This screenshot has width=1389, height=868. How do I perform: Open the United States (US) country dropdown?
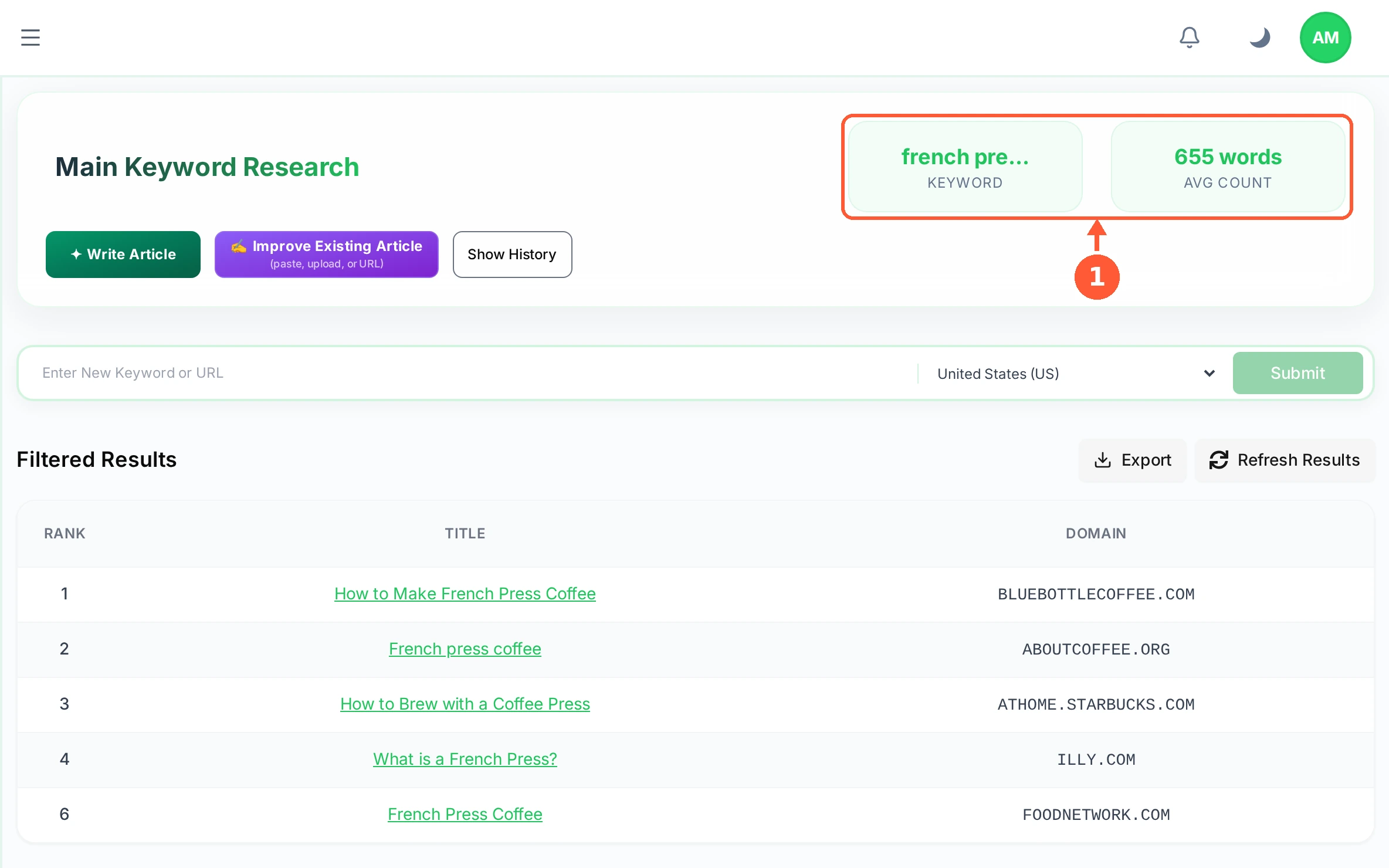coord(1075,374)
